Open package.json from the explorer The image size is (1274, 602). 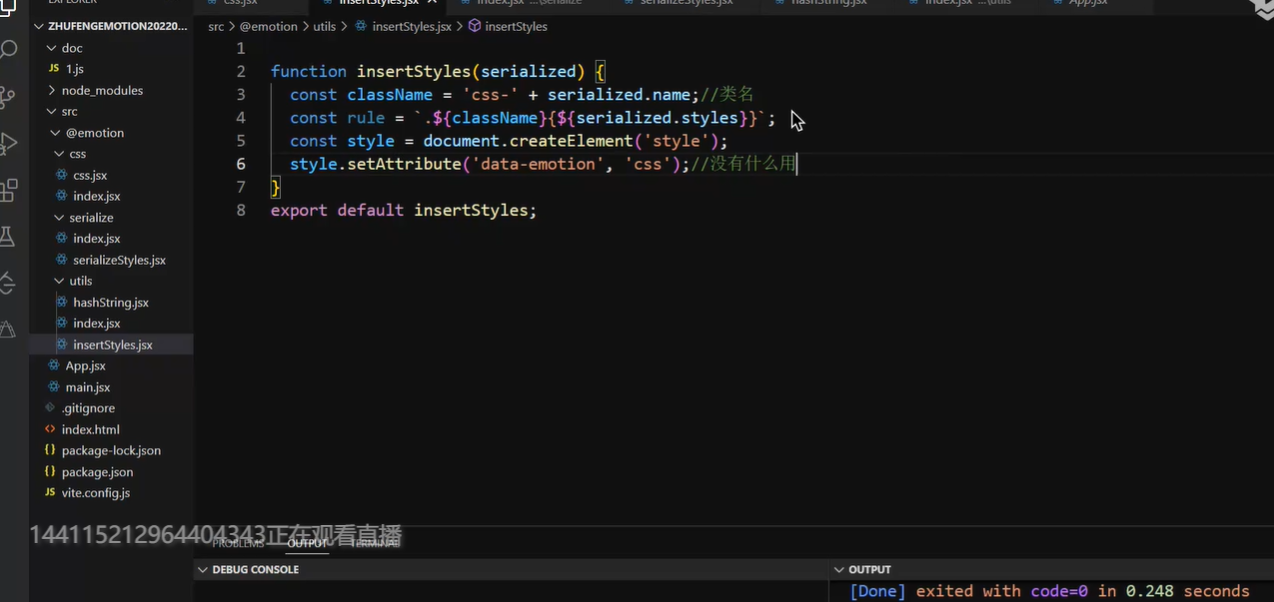tap(97, 472)
